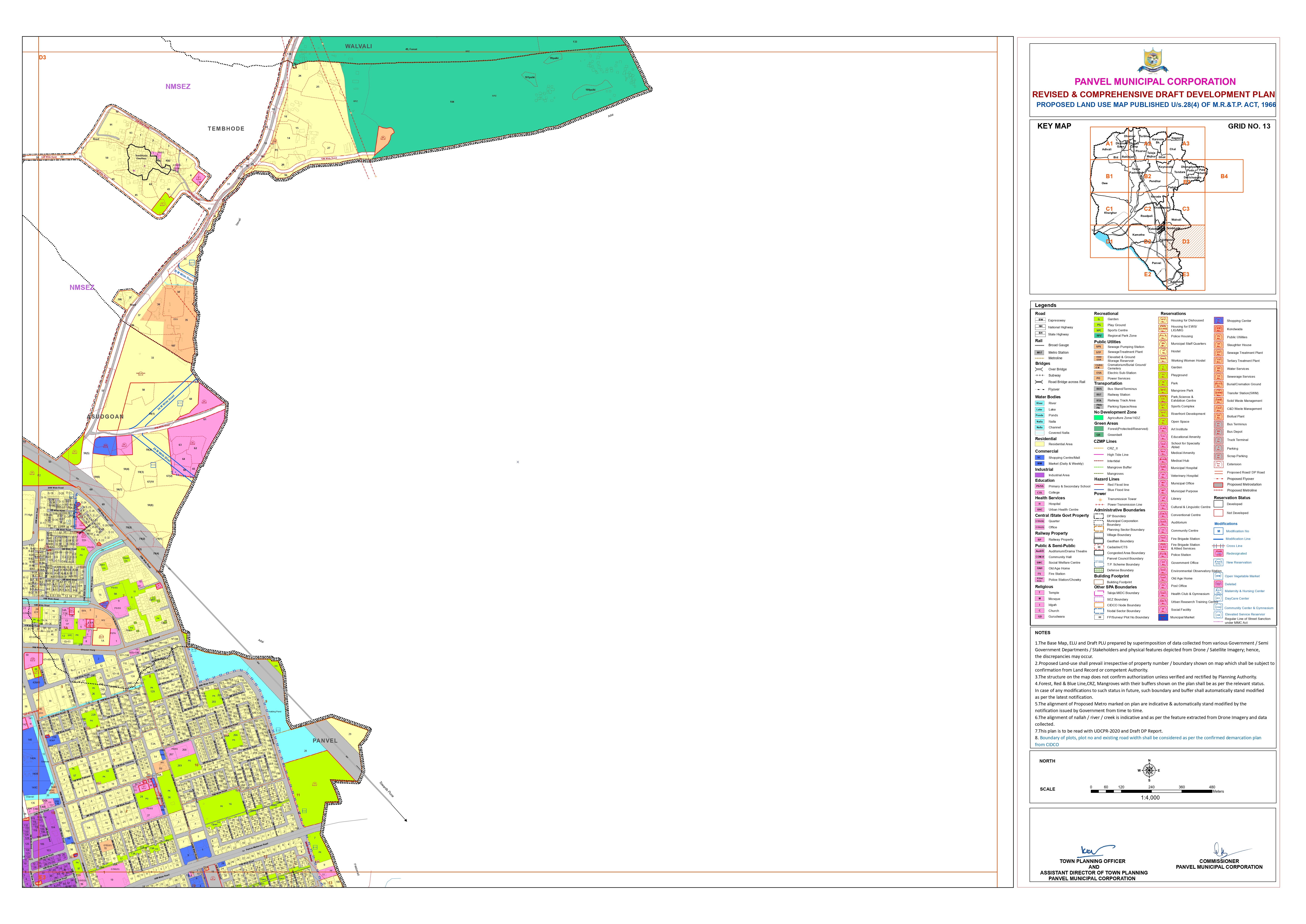Click the Shopping Centre/Mall SC legend box
Screen dimensions: 1306x924
click(x=1040, y=457)
